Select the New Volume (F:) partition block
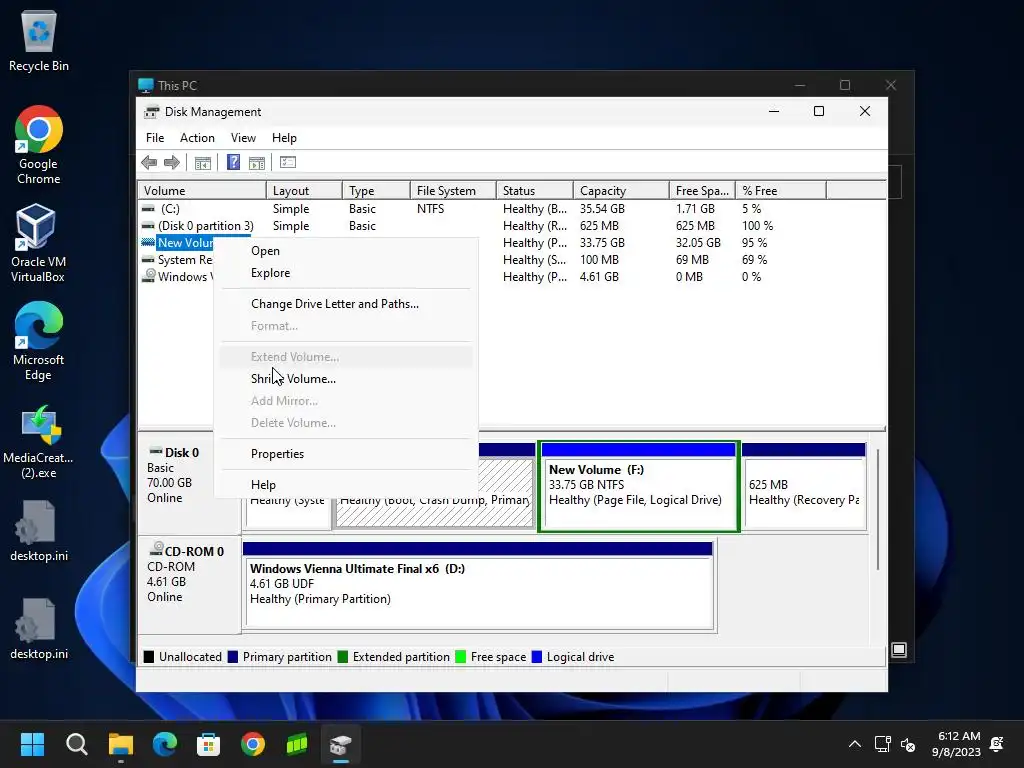 [639, 487]
